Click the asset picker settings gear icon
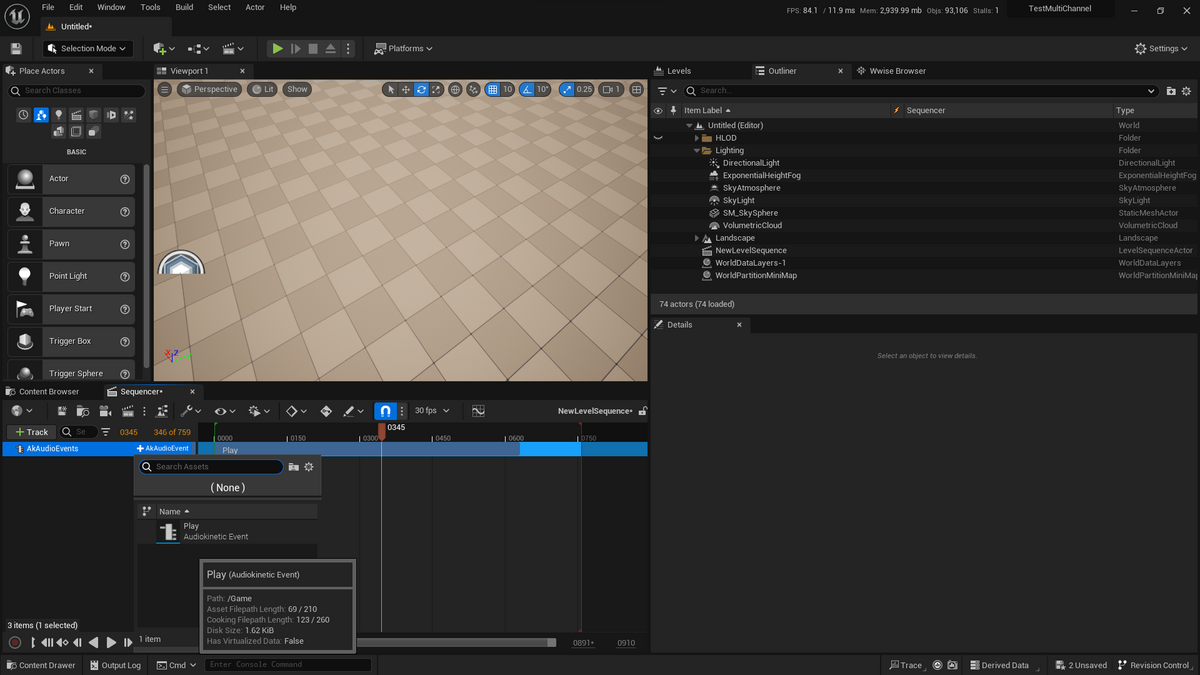Viewport: 1200px width, 675px height. (x=309, y=467)
